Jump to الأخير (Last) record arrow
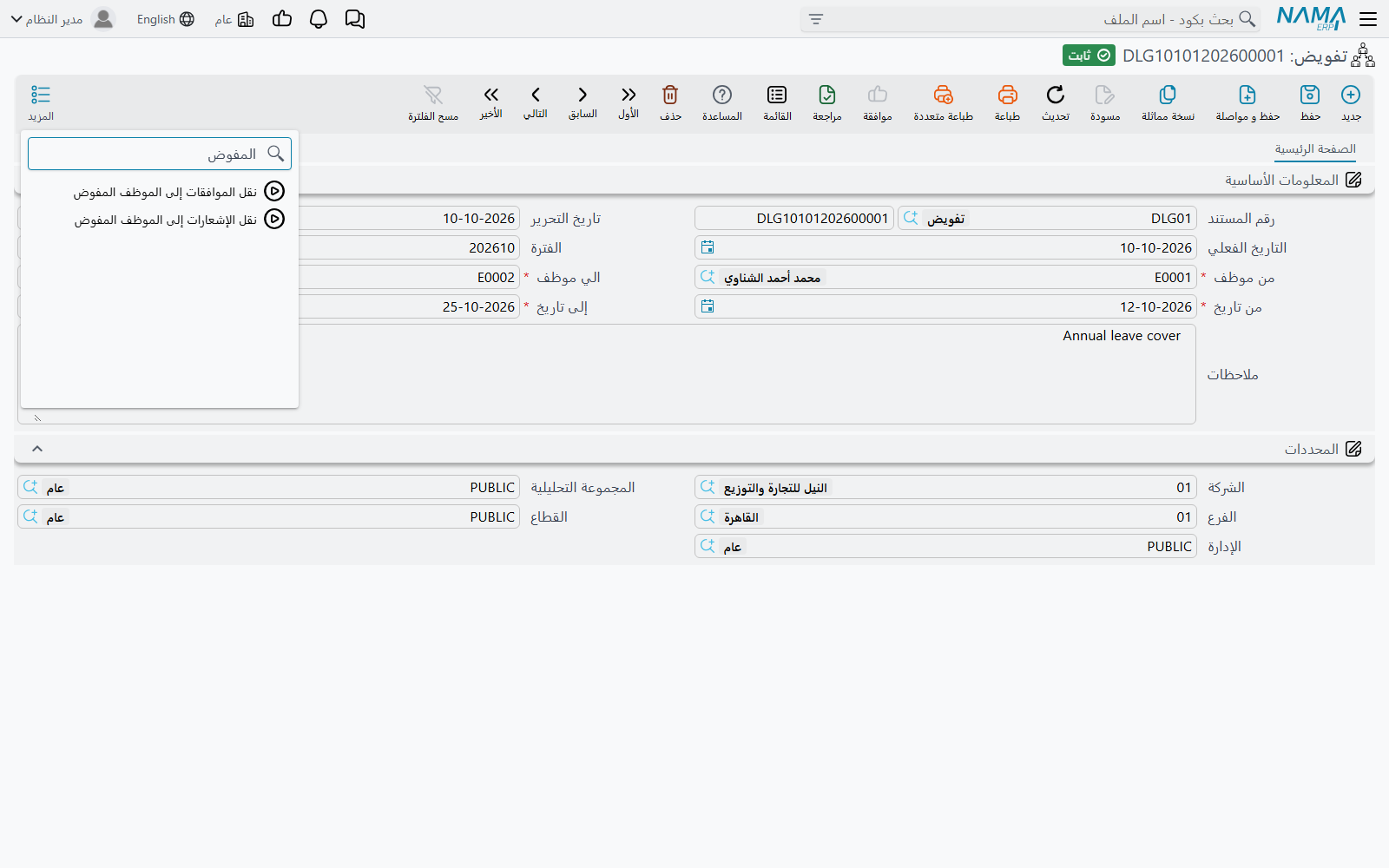The height and width of the screenshot is (868, 1389). point(491,95)
